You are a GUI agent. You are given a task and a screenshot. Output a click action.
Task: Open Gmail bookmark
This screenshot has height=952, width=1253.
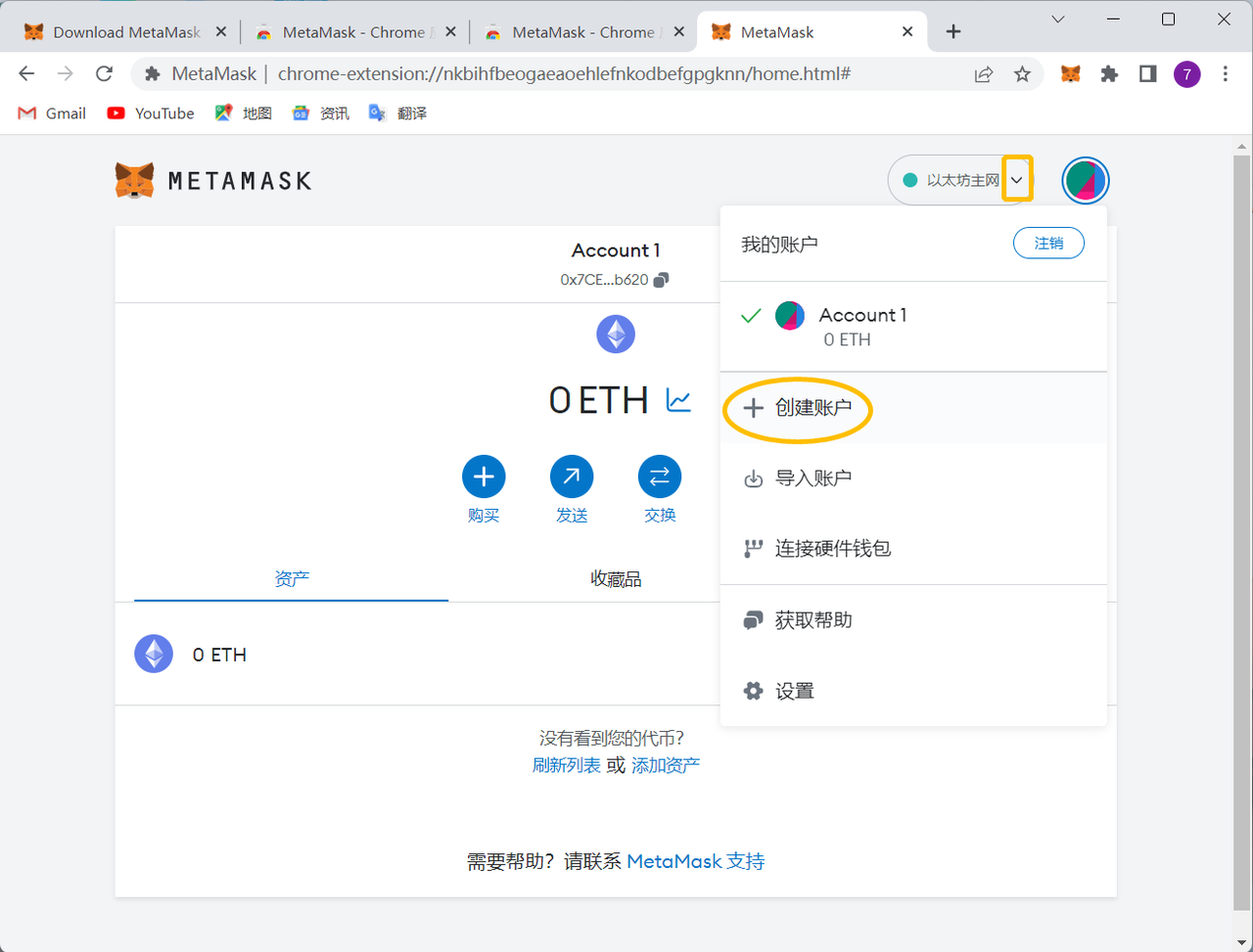pos(53,113)
